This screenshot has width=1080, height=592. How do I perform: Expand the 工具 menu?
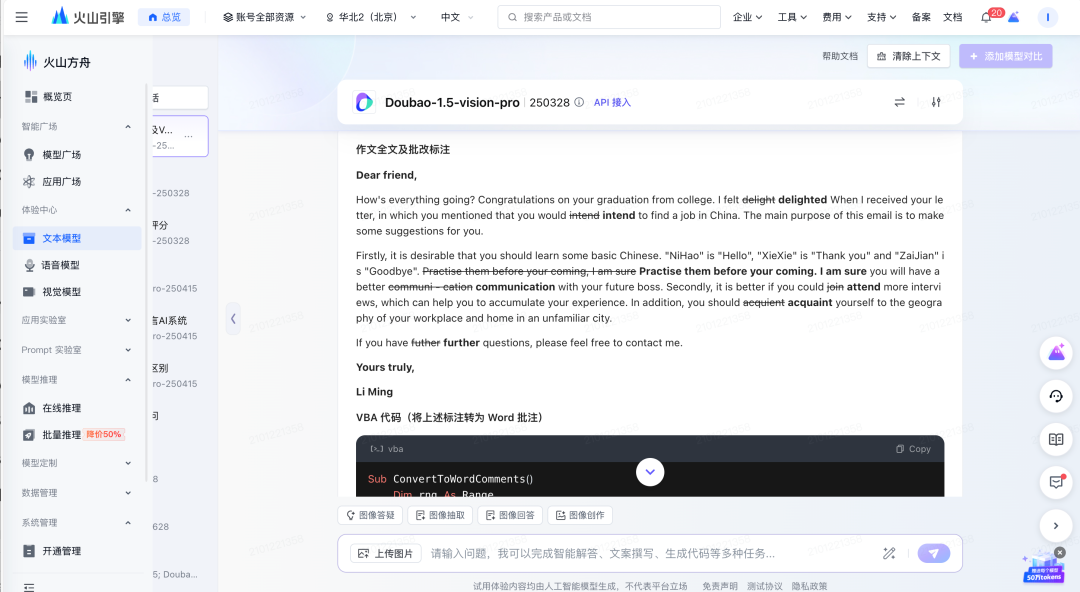[792, 17]
